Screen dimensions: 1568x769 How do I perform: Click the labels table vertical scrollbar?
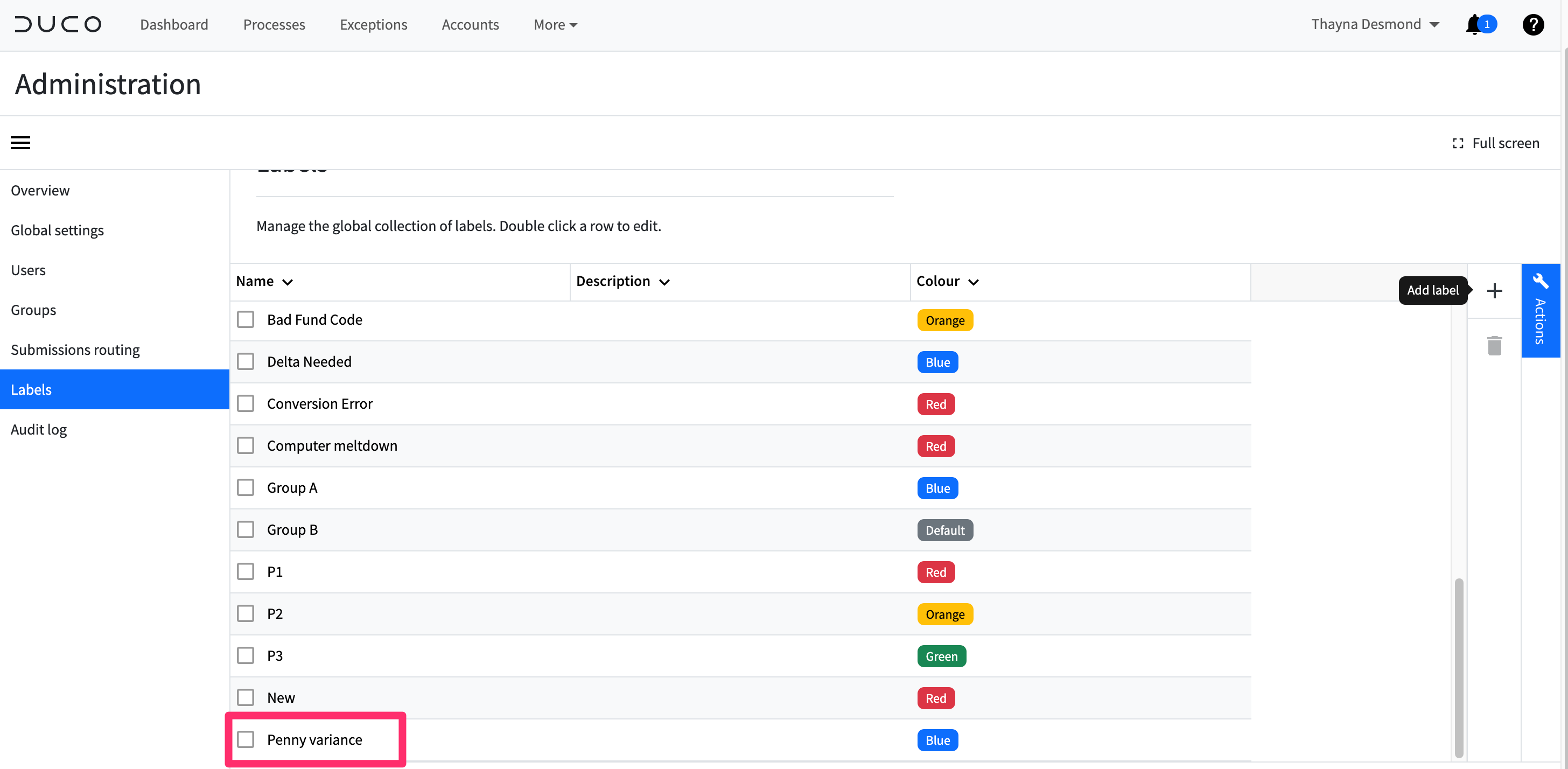(1459, 668)
